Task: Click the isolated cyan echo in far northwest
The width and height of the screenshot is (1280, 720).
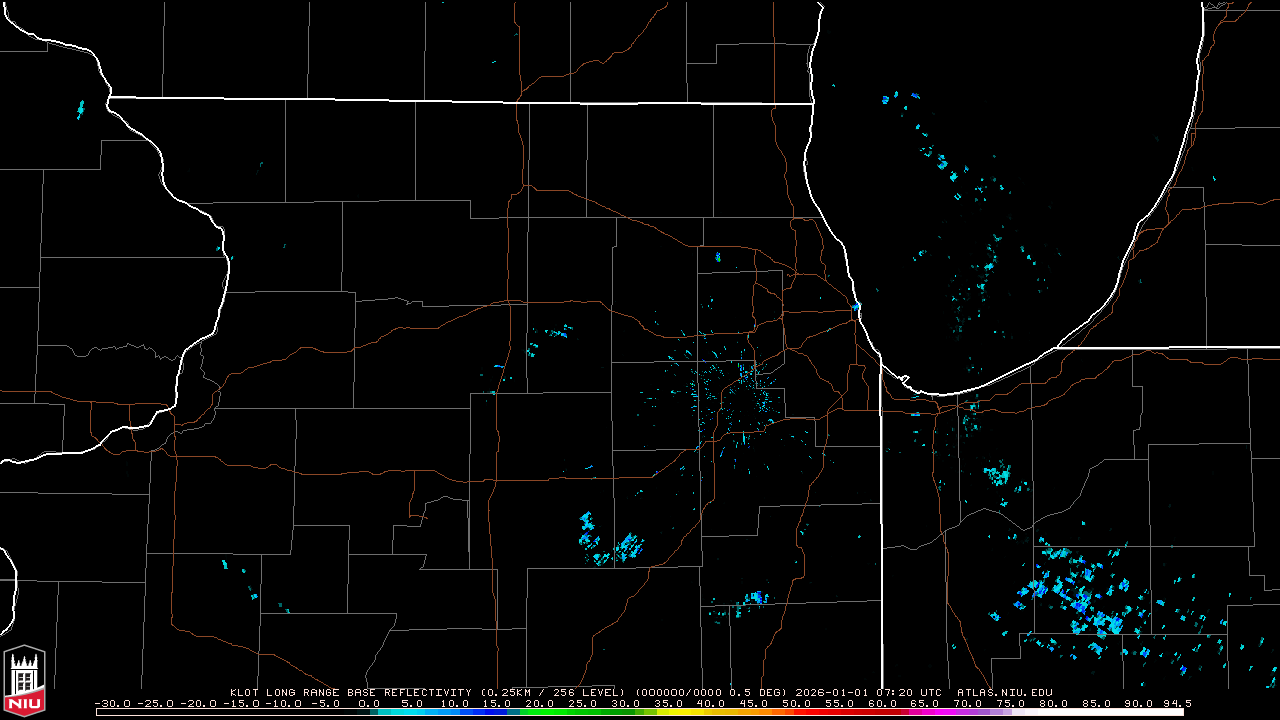Action: [x=80, y=108]
